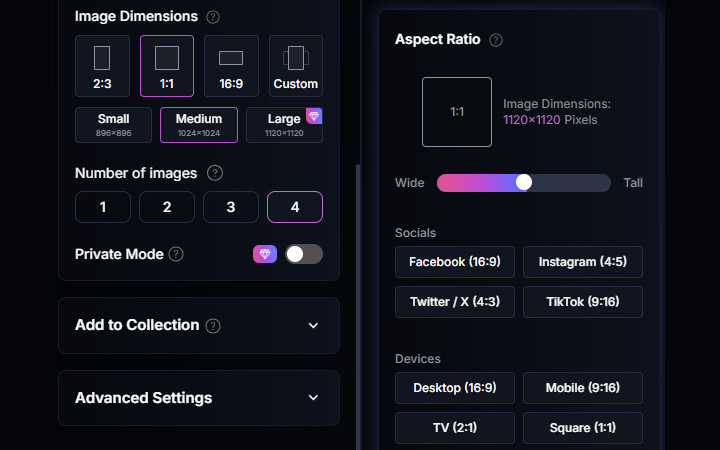Apply the Instagram (4:5) preset
This screenshot has height=450, width=720.
583,262
